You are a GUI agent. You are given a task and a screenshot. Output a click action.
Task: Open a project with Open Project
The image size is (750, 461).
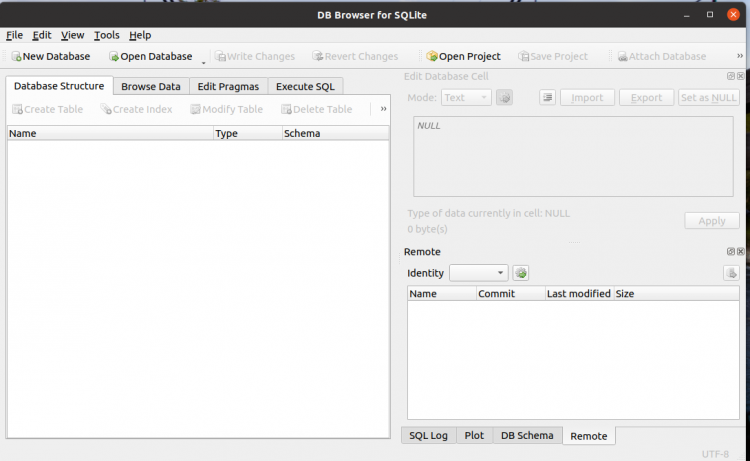point(463,56)
